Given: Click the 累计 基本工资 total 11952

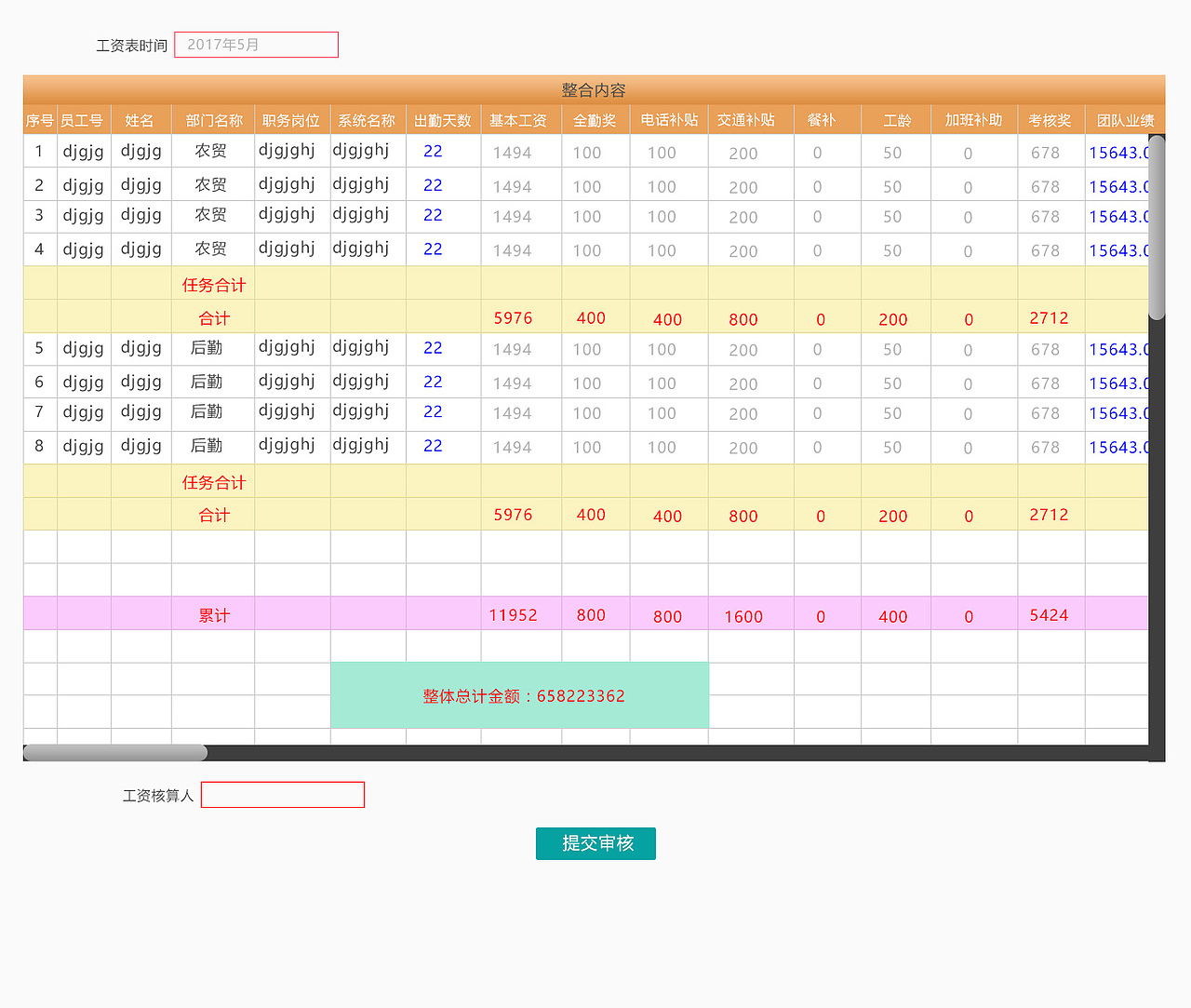Looking at the screenshot, I should 514,615.
